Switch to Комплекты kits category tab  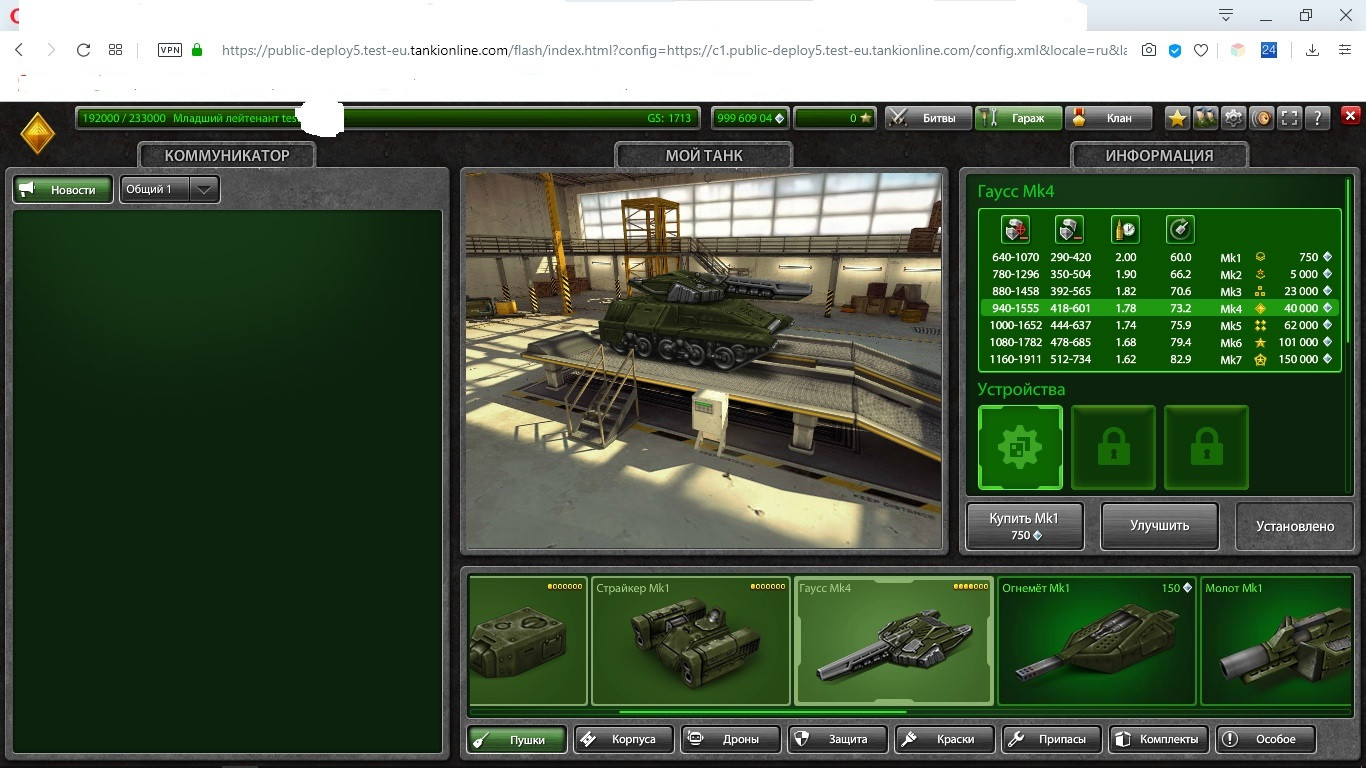coord(1158,740)
